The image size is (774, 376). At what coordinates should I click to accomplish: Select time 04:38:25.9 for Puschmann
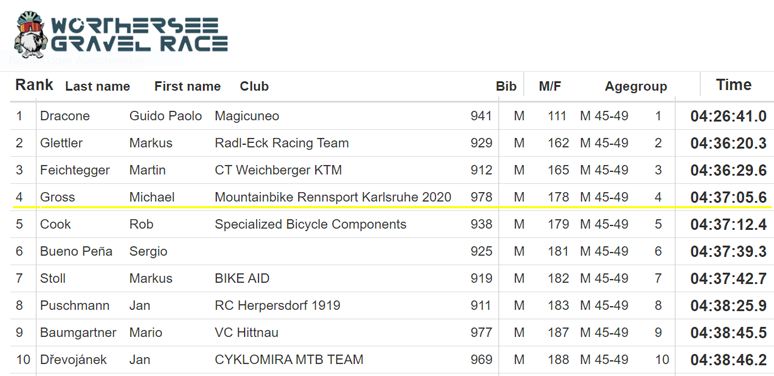pyautogui.click(x=729, y=306)
